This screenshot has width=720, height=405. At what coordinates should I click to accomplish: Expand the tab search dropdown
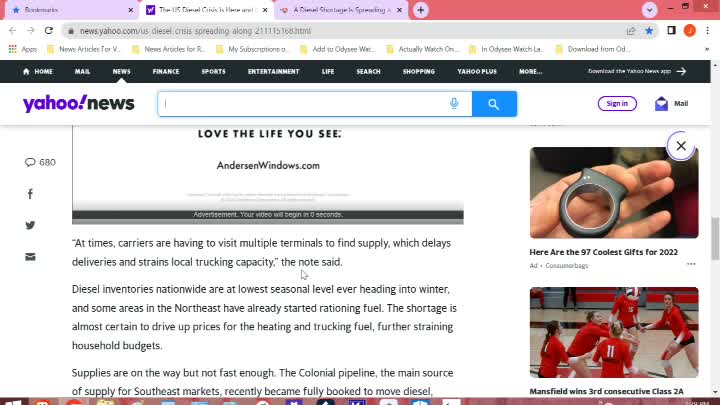[x=649, y=10]
